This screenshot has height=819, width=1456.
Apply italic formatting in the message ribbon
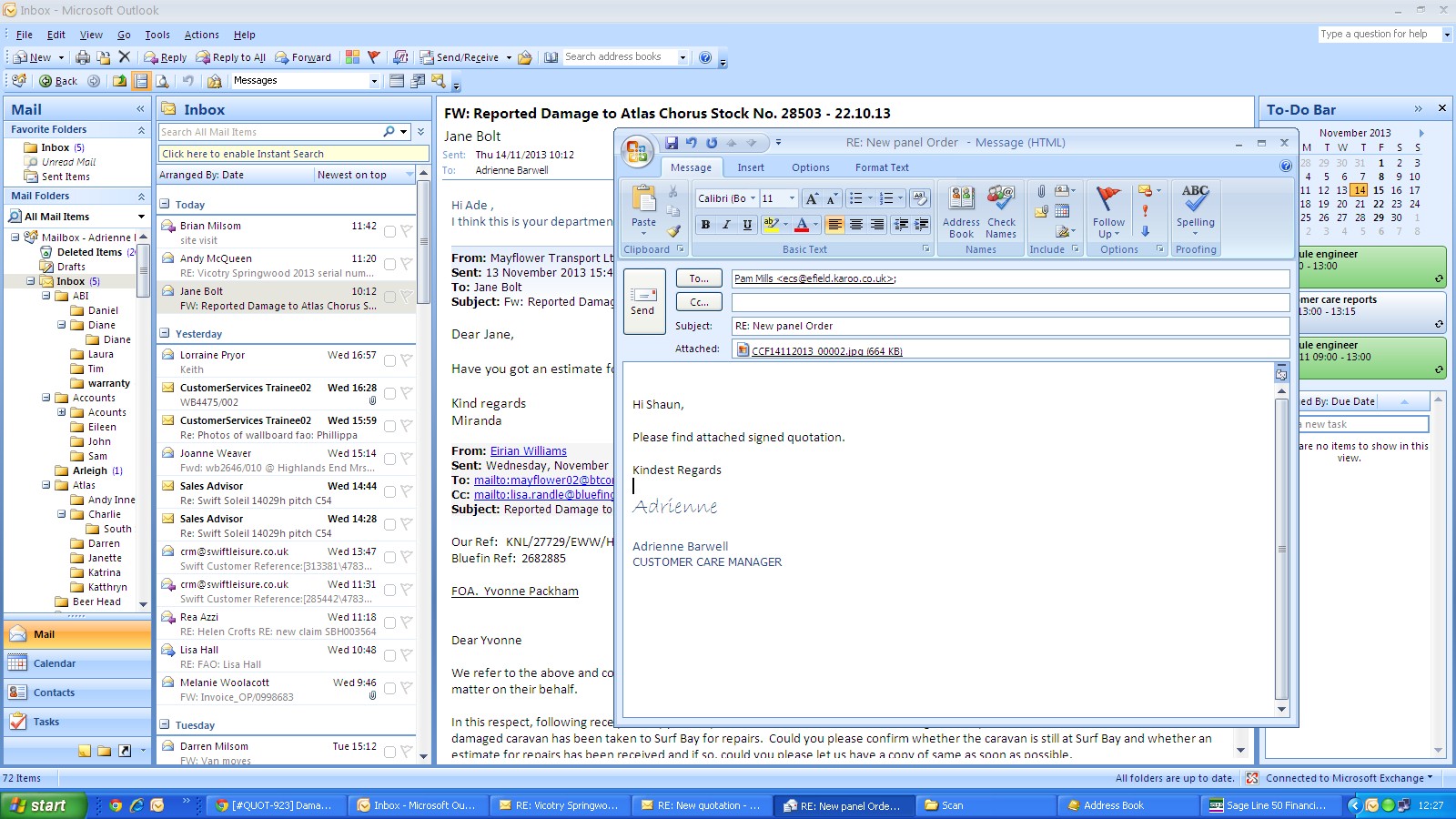coord(726,225)
